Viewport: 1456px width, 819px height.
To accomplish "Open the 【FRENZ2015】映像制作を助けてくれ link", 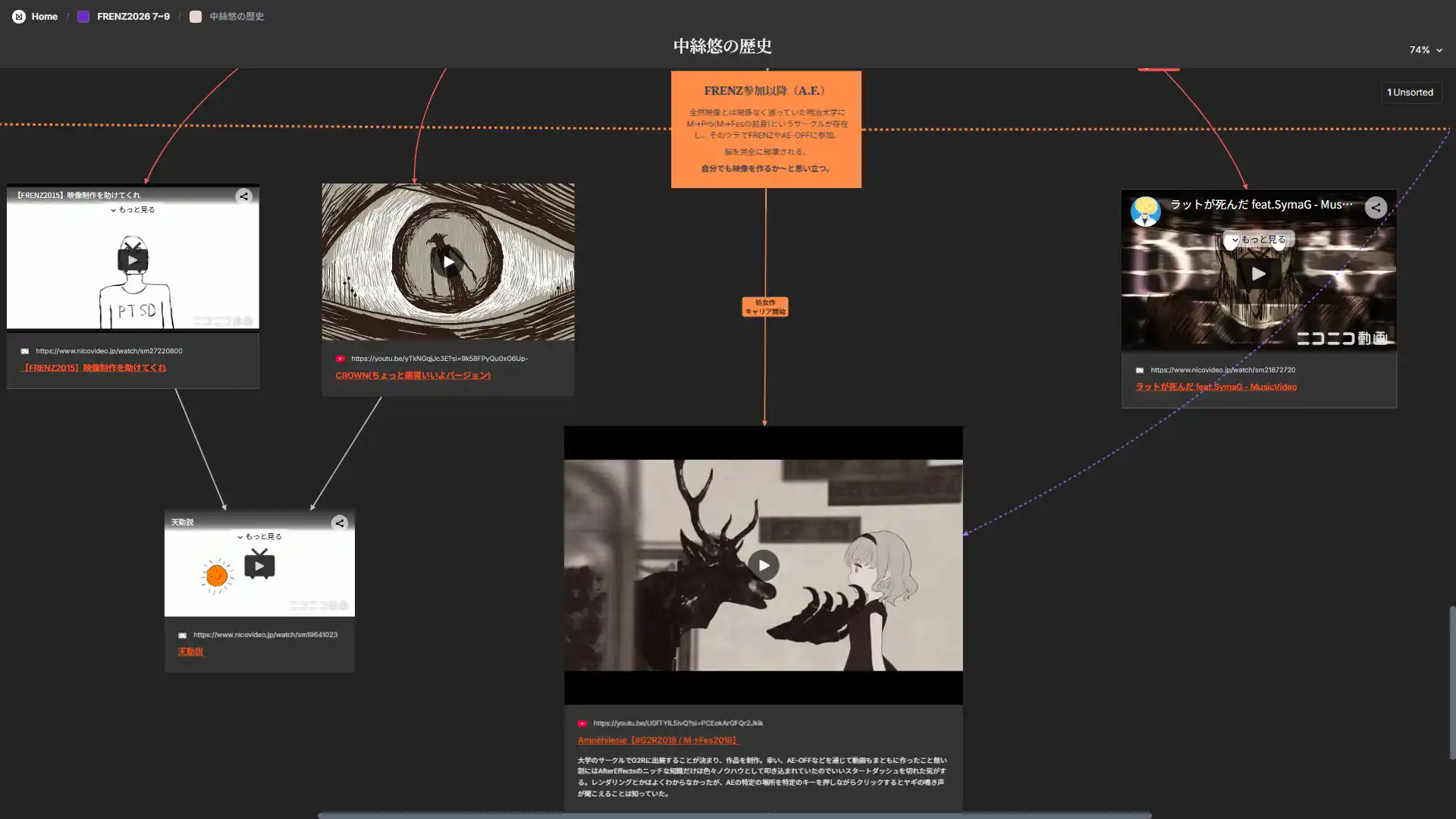I will 93,368.
